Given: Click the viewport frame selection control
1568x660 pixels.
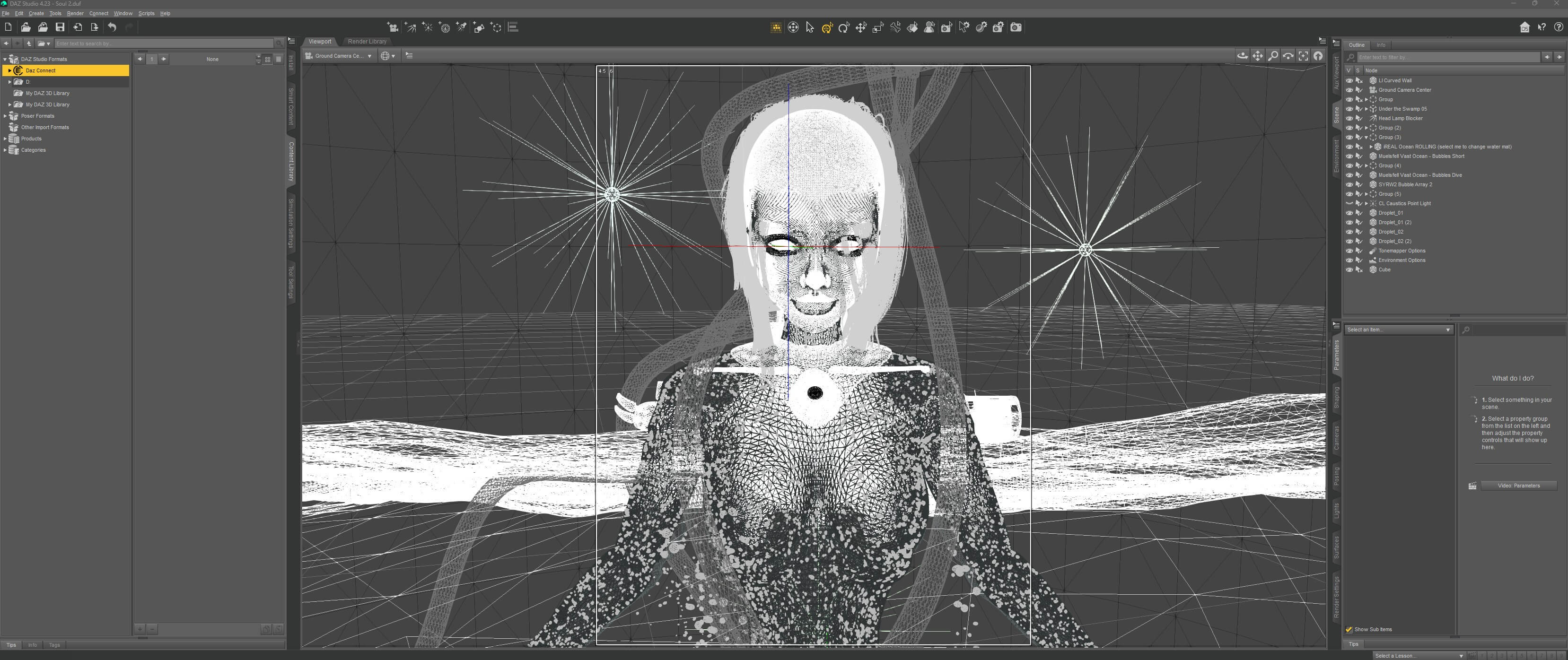Looking at the screenshot, I should point(1303,56).
